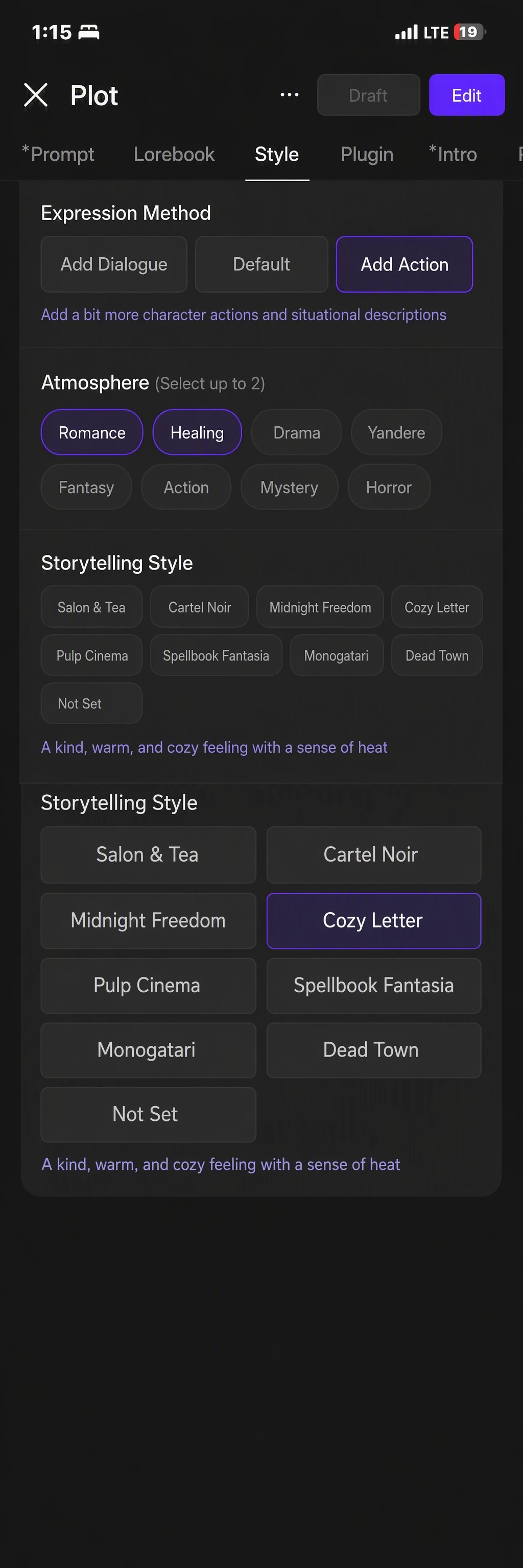Image resolution: width=523 pixels, height=1568 pixels.
Task: Choose Default expression method
Action: coord(261,264)
